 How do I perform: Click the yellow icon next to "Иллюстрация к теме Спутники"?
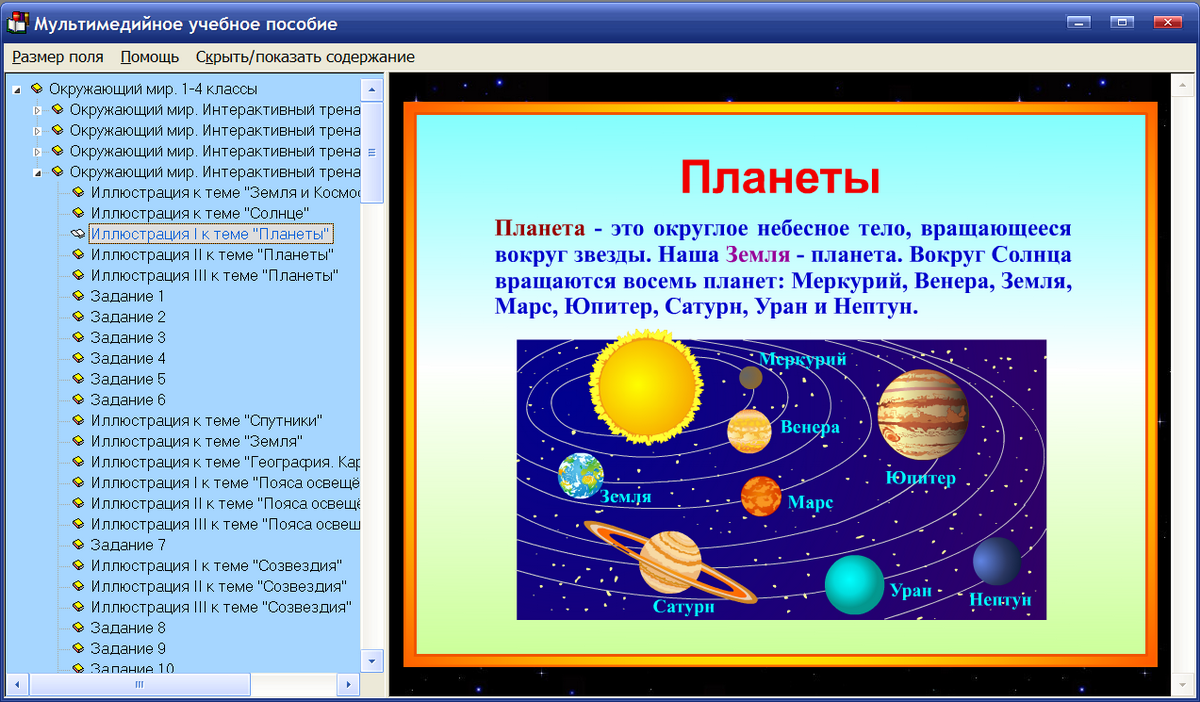tap(78, 420)
